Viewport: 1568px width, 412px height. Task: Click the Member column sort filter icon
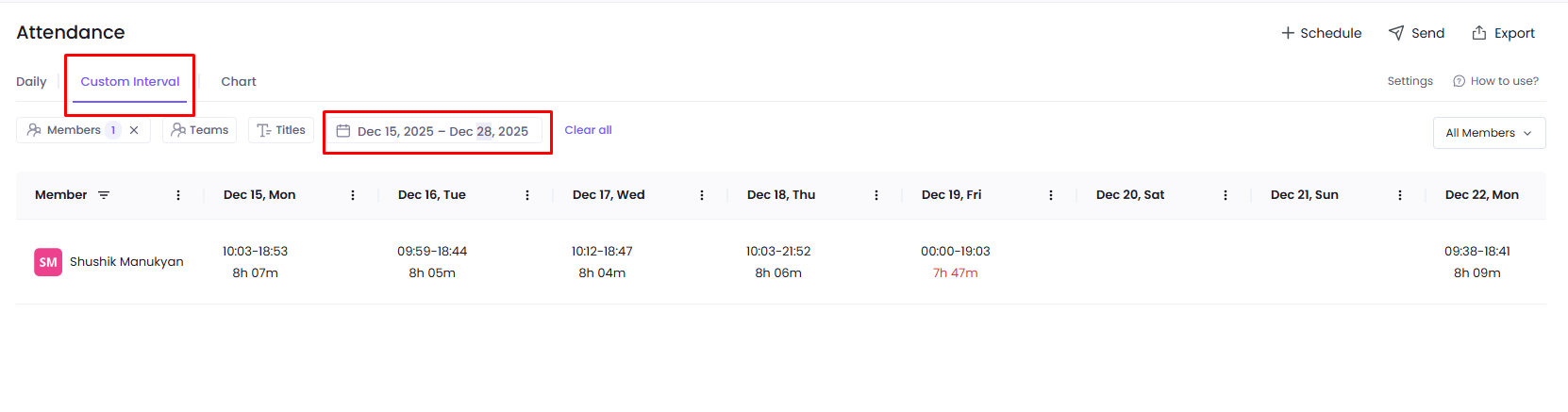pyautogui.click(x=104, y=195)
